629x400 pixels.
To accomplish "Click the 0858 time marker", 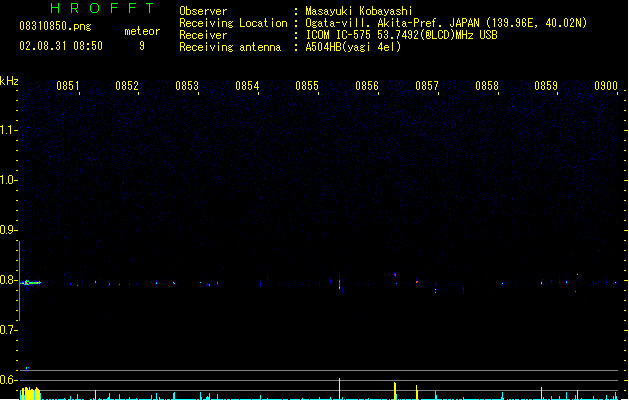I will click(x=487, y=86).
